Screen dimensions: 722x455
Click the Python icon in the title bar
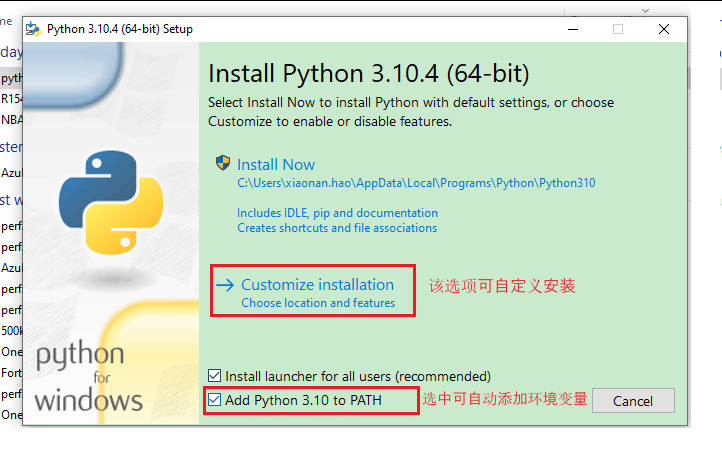(x=33, y=29)
